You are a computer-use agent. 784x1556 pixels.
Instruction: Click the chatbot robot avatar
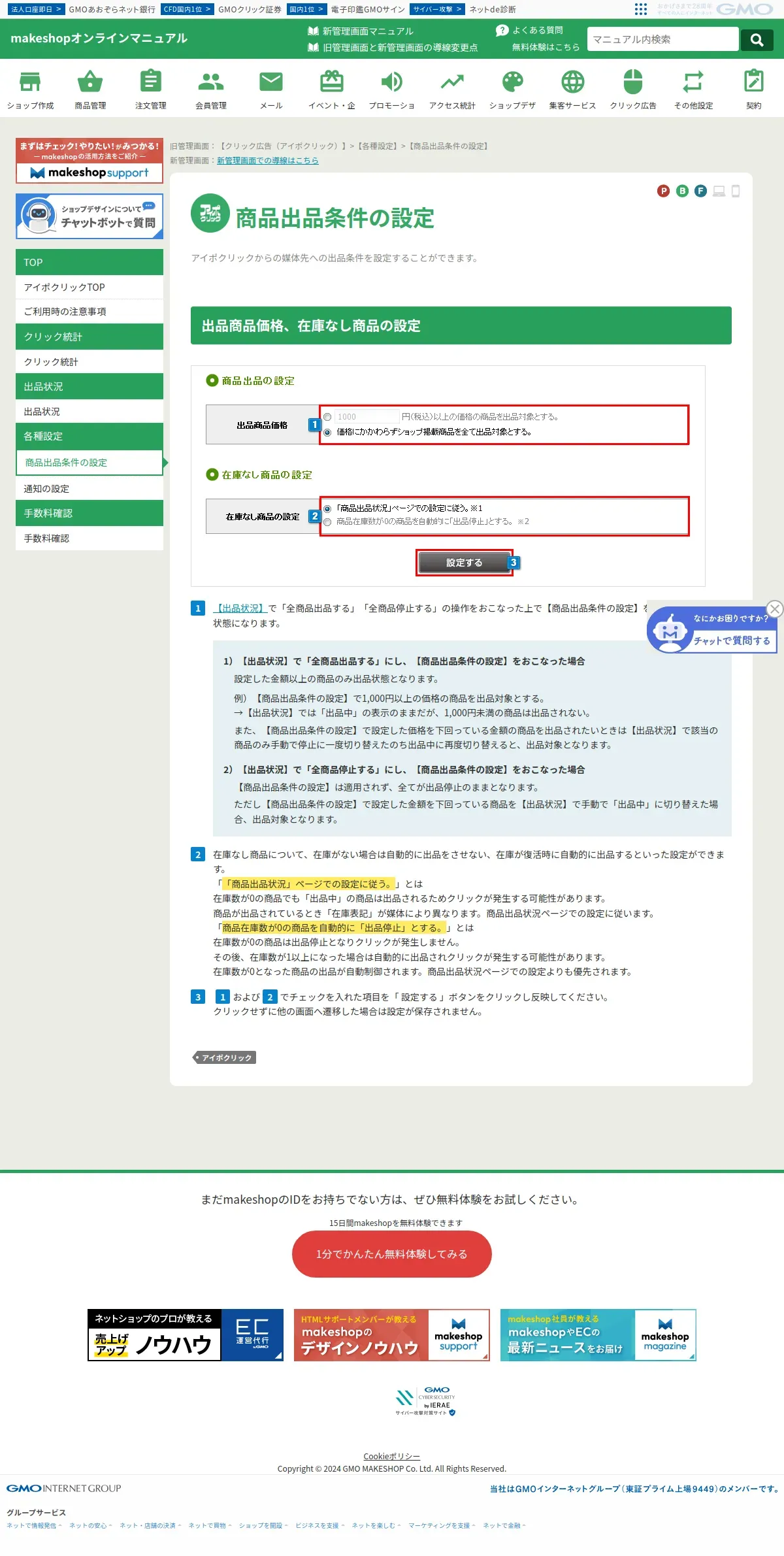pyautogui.click(x=669, y=632)
